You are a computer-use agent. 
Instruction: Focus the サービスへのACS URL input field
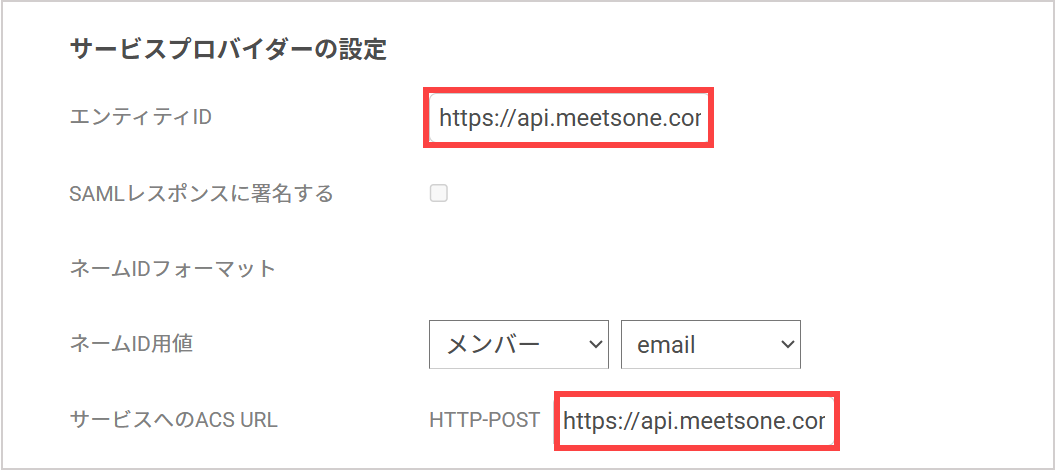click(696, 421)
